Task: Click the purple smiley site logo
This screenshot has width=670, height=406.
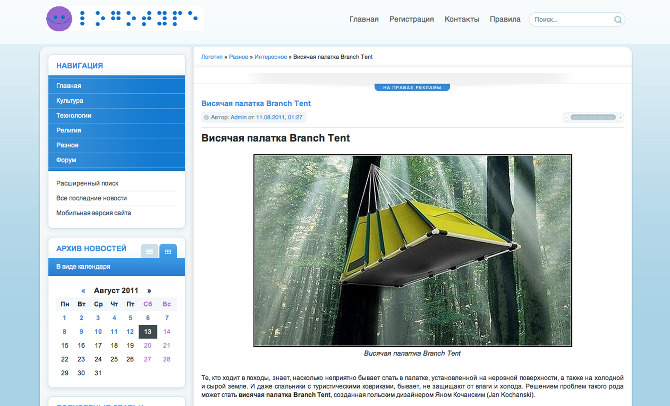Action: tap(59, 19)
